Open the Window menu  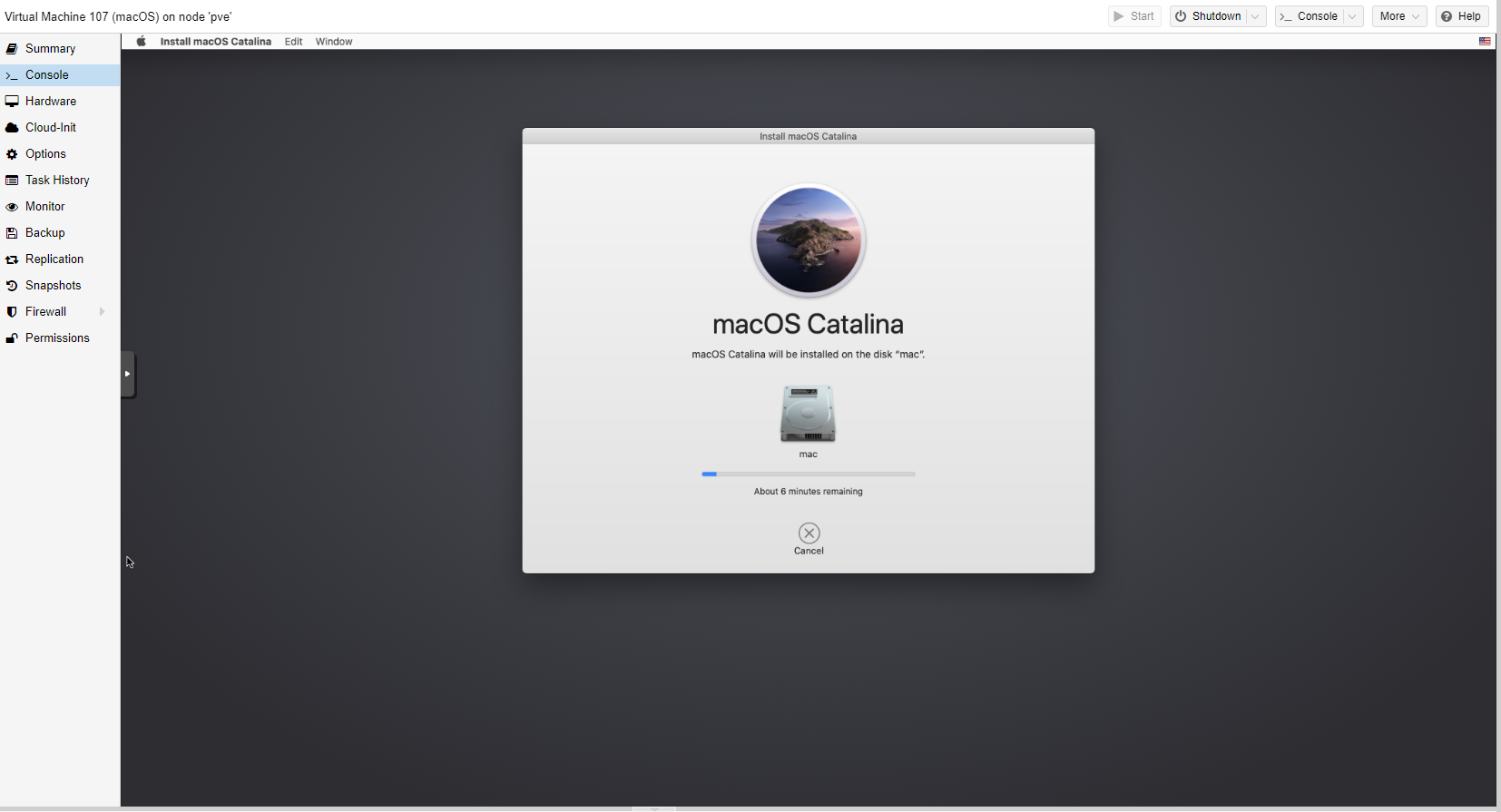point(334,42)
